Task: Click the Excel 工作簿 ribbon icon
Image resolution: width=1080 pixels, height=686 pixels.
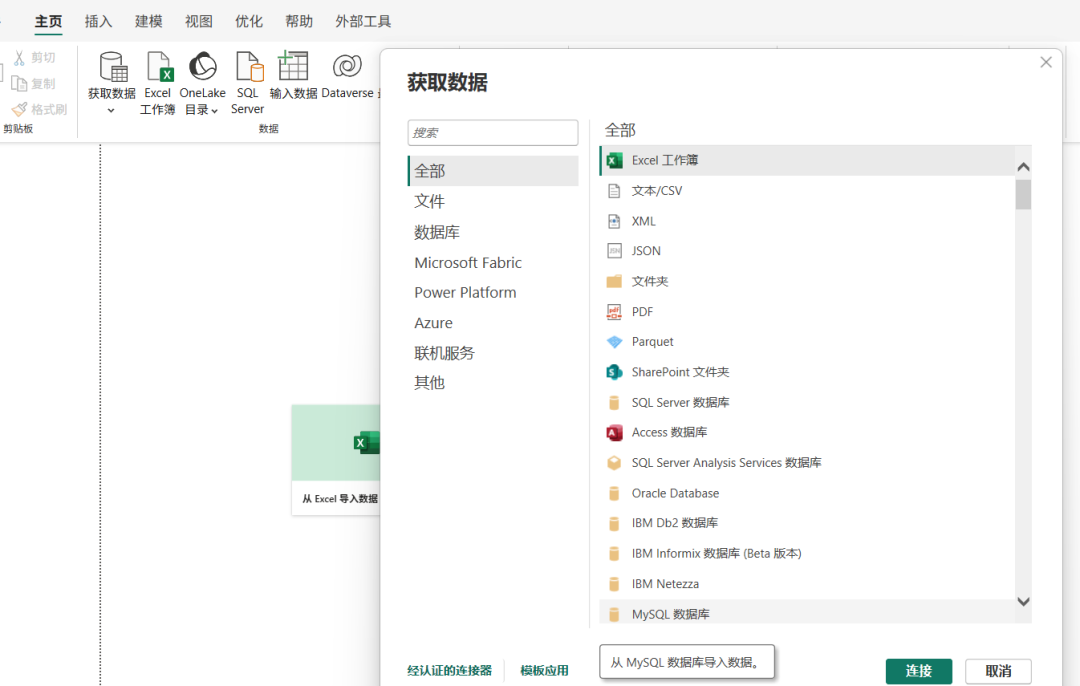Action: point(159,67)
